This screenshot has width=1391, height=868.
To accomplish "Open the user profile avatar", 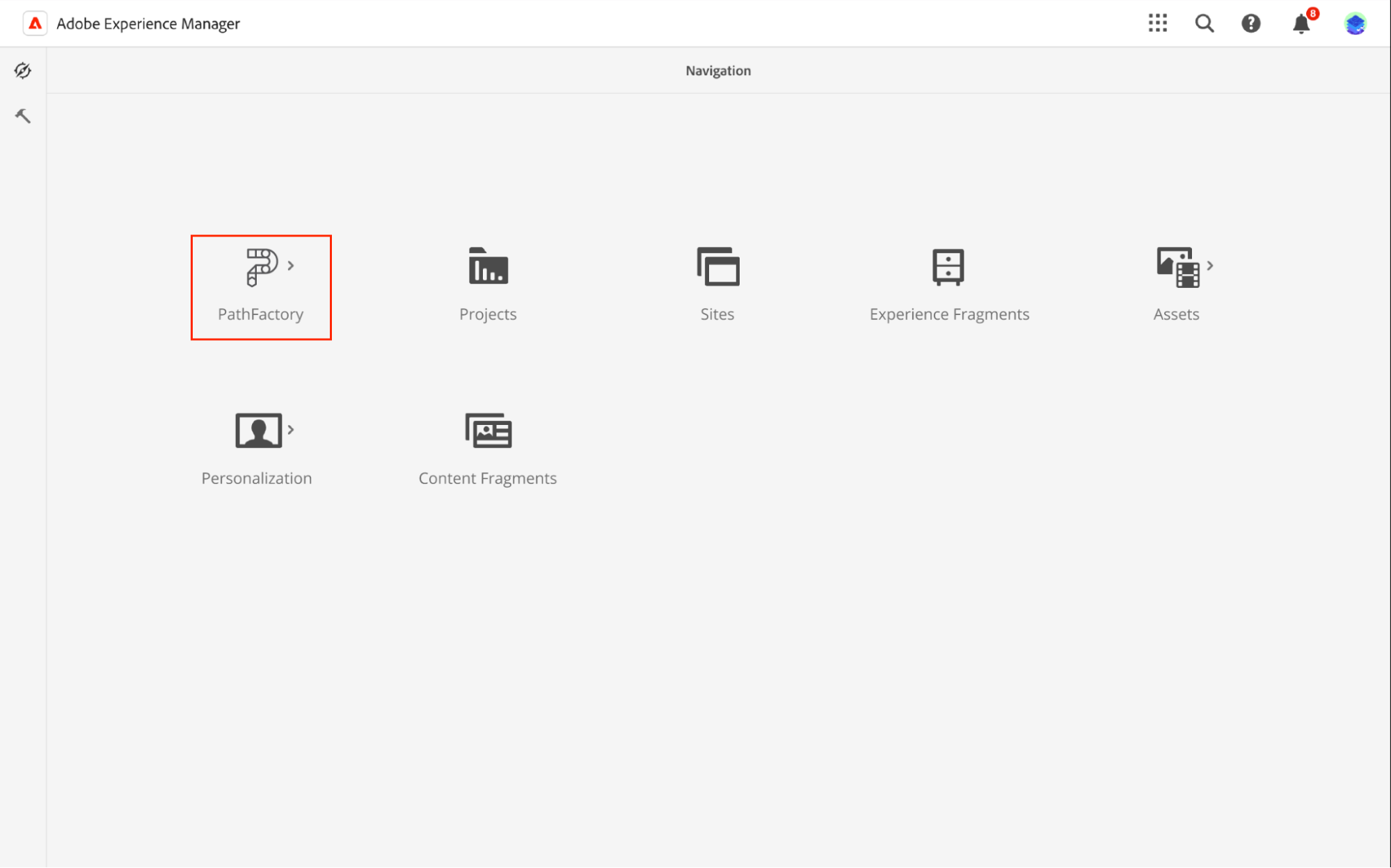I will [1355, 23].
